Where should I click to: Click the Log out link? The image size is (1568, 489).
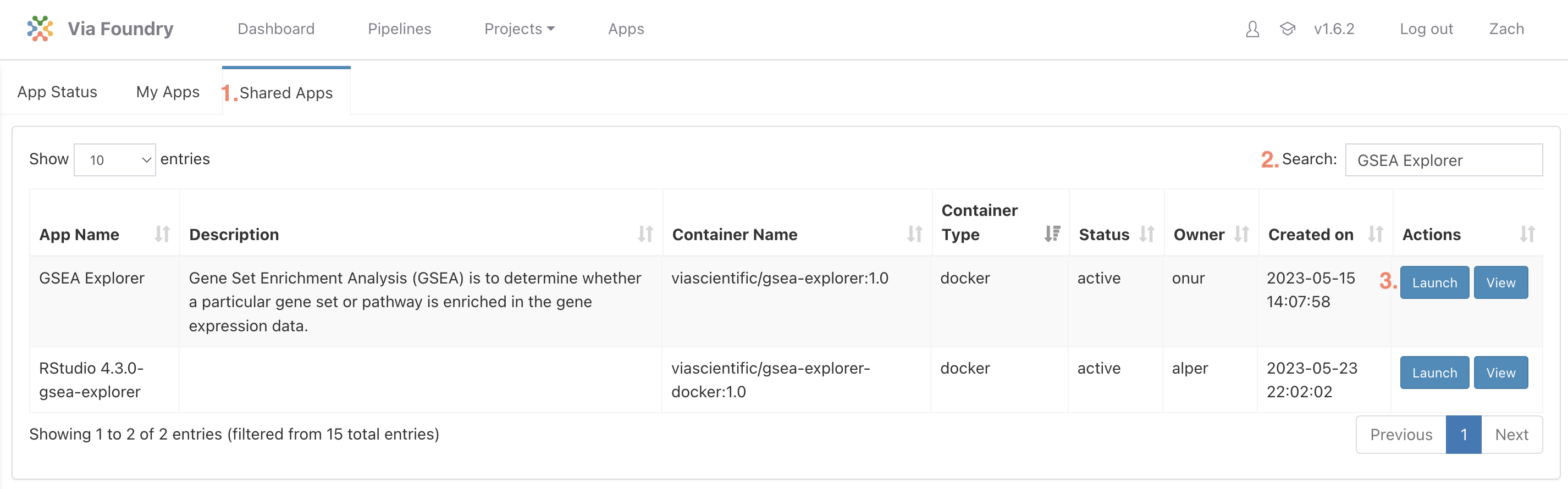[x=1426, y=29]
